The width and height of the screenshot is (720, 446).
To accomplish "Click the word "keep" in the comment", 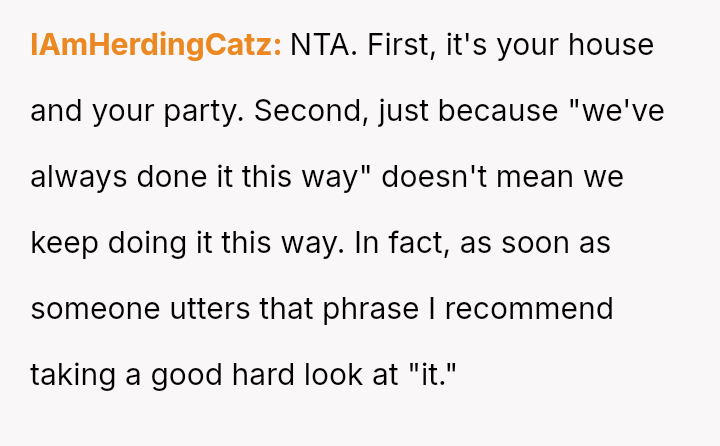I will pos(62,244).
